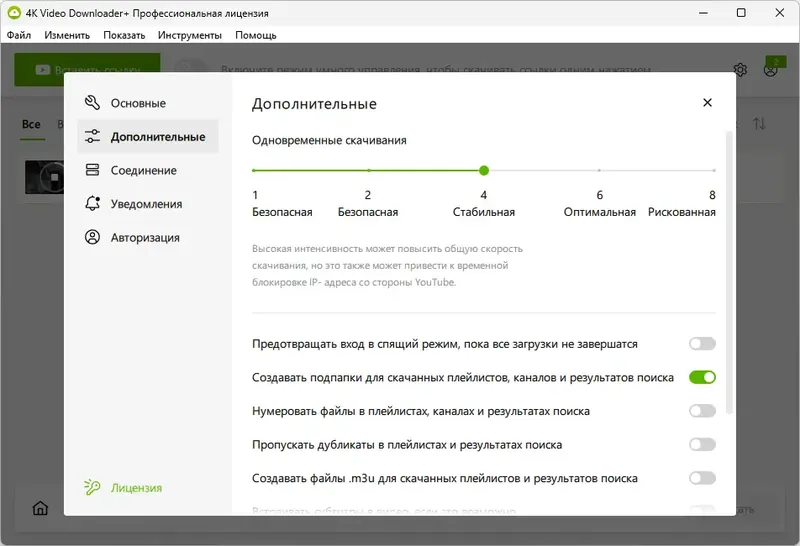Click the 4K Video Downloader app icon
800x546 pixels.
click(x=14, y=13)
